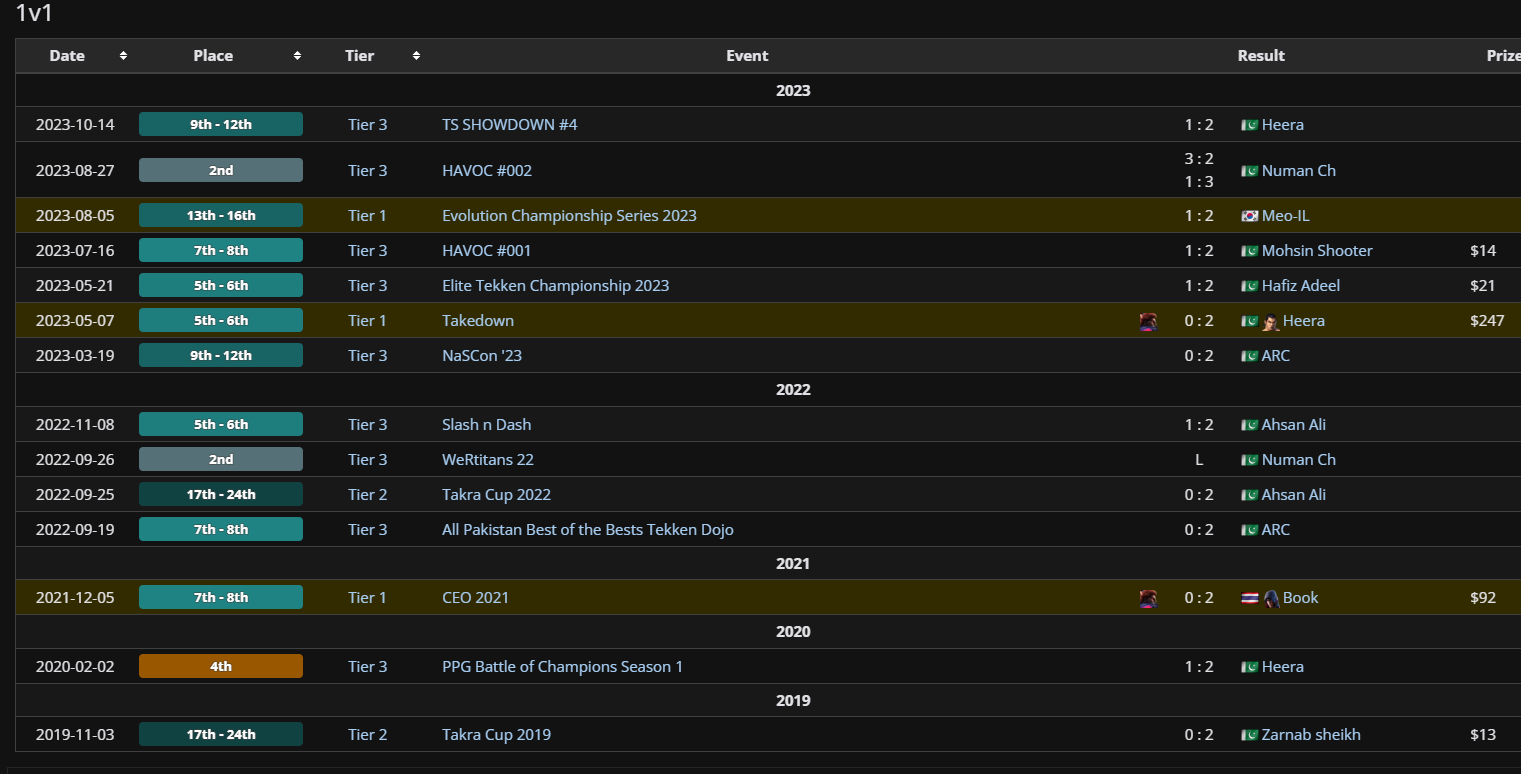Screen dimensions: 1521x774
Task: Open the WeRtitans 22 event page
Action: [488, 460]
